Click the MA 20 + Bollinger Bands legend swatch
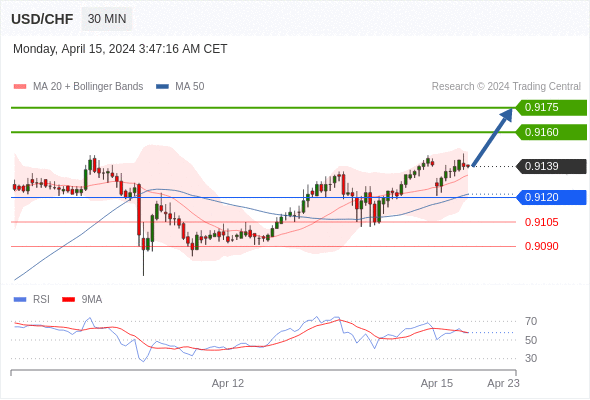 [x=20, y=87]
